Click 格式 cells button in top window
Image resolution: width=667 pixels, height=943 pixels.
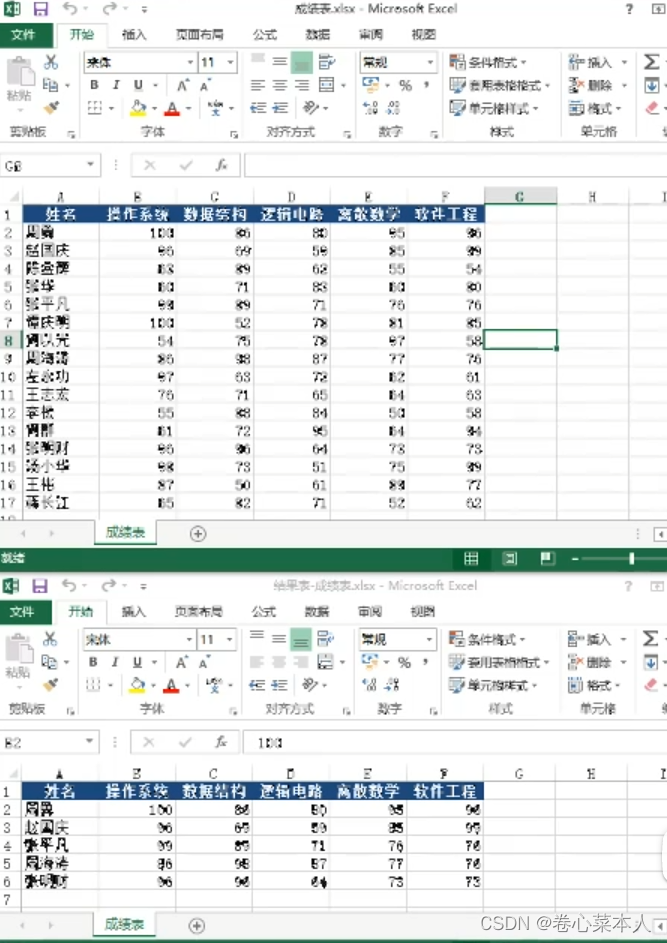coord(594,108)
